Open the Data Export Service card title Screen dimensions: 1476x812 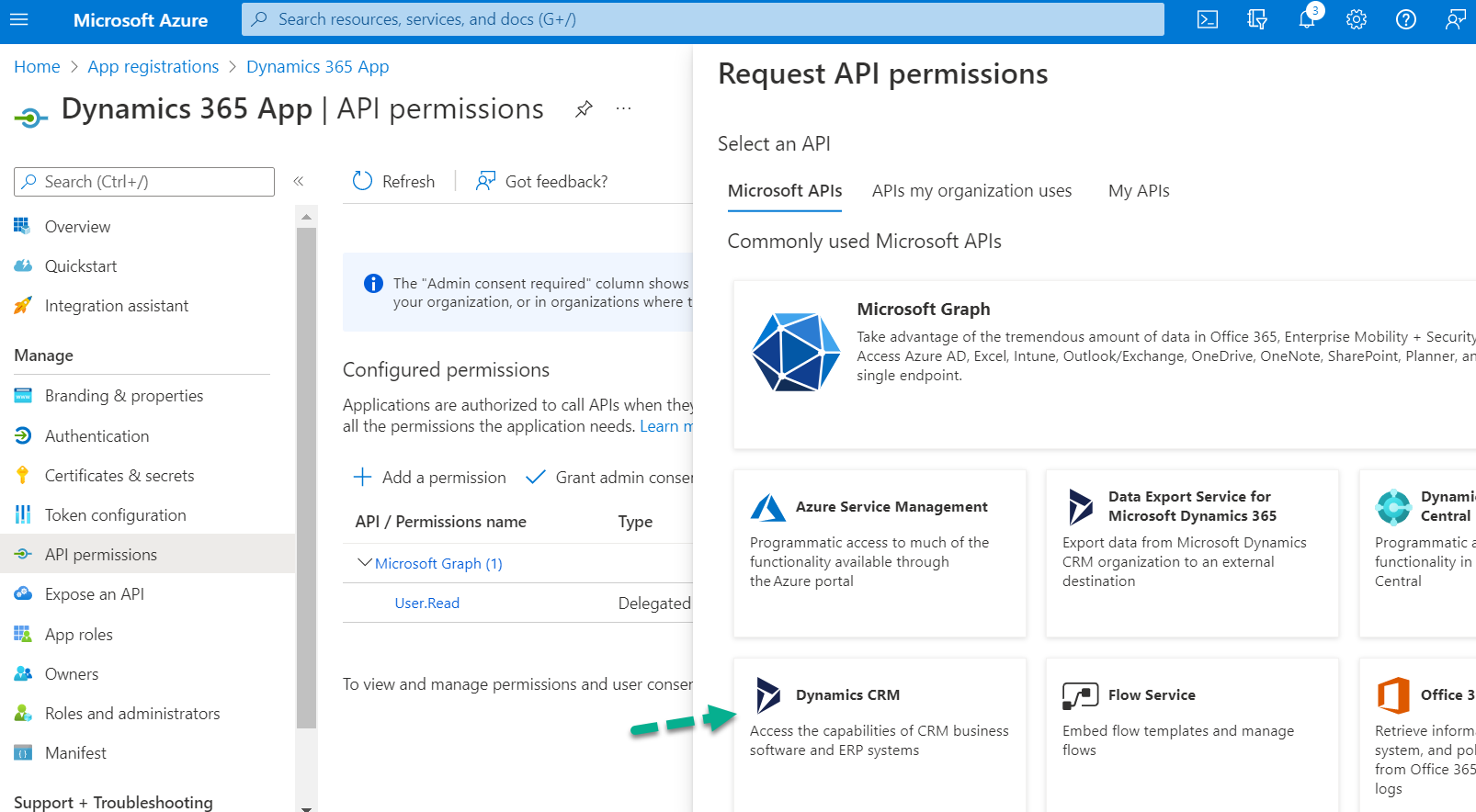tap(1192, 506)
